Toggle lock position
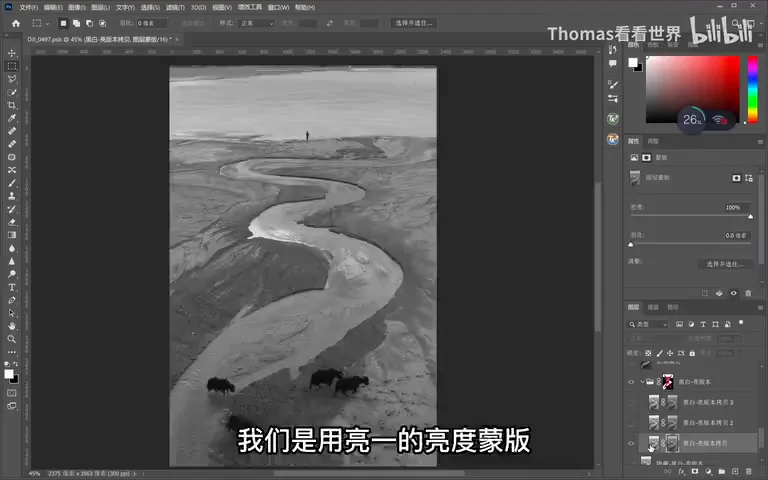768x480 pixels. tap(670, 353)
